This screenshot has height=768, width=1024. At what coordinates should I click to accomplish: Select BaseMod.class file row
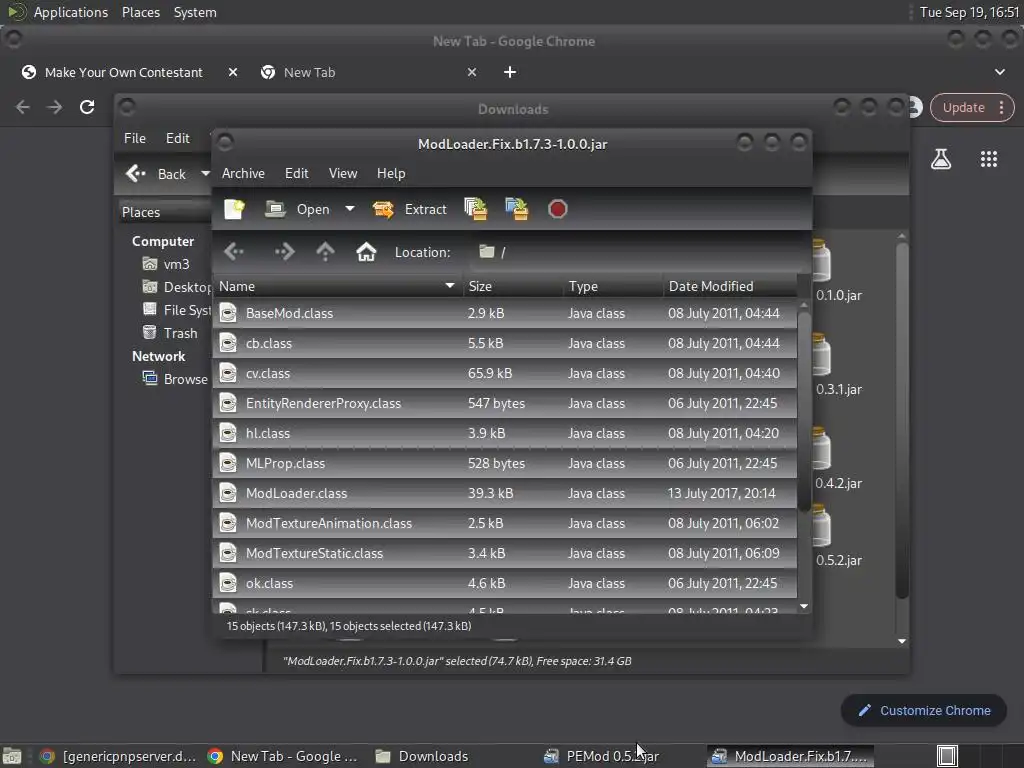[505, 313]
